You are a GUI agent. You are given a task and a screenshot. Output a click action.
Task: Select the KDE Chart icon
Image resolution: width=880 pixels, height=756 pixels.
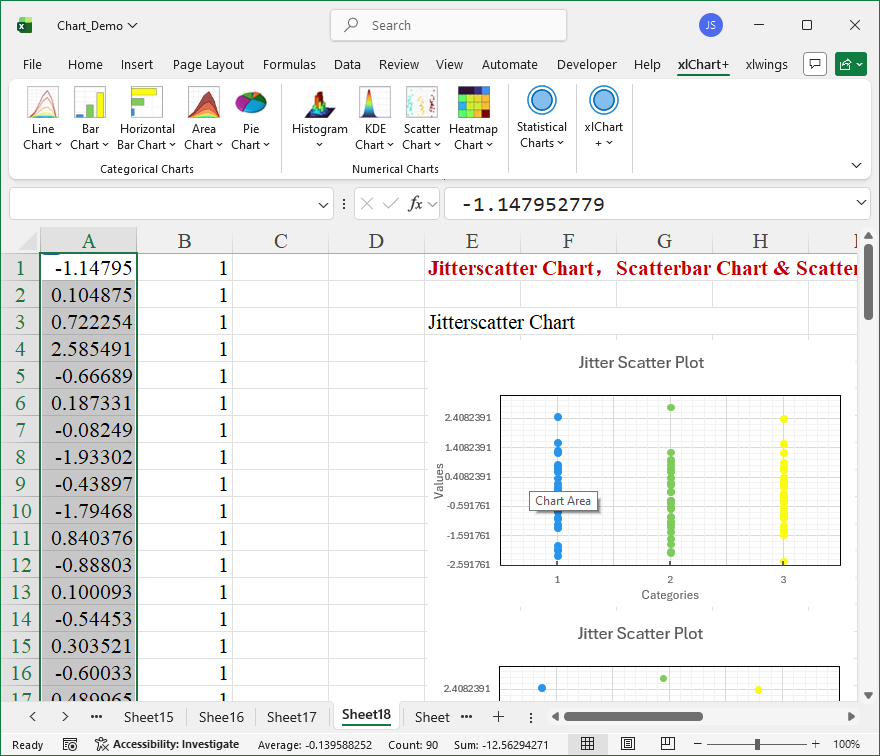[375, 103]
